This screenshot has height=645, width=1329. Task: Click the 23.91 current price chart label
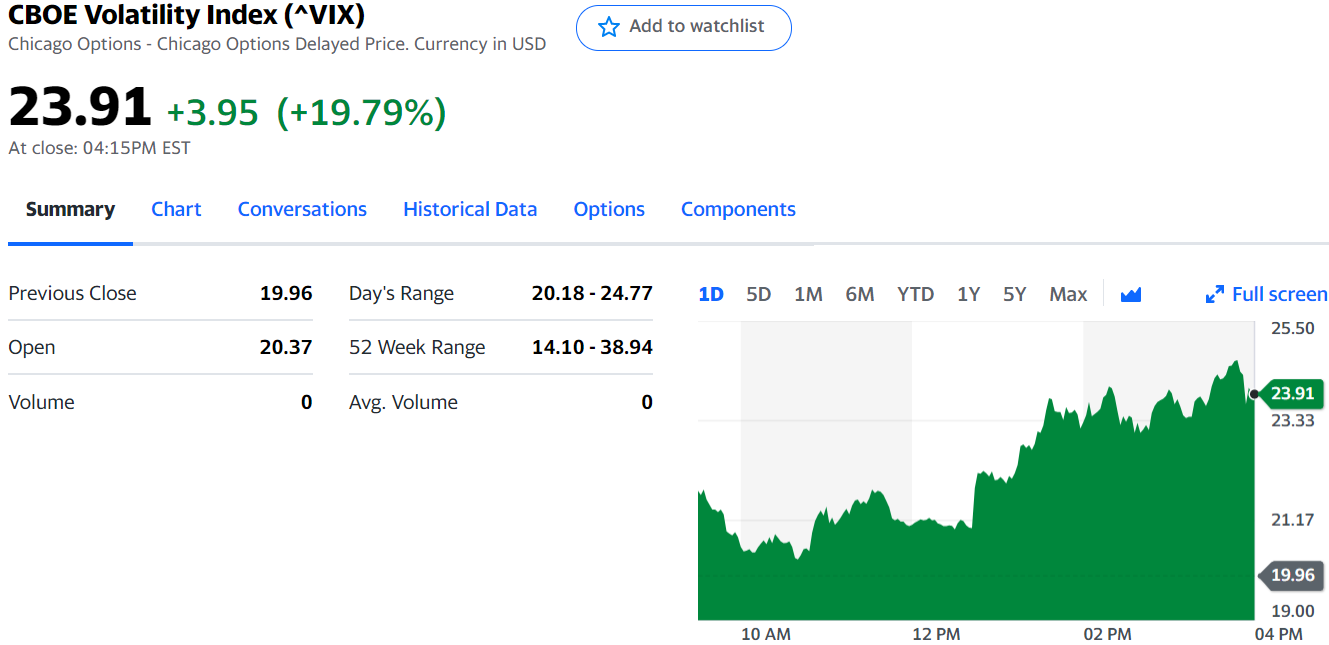[1291, 393]
